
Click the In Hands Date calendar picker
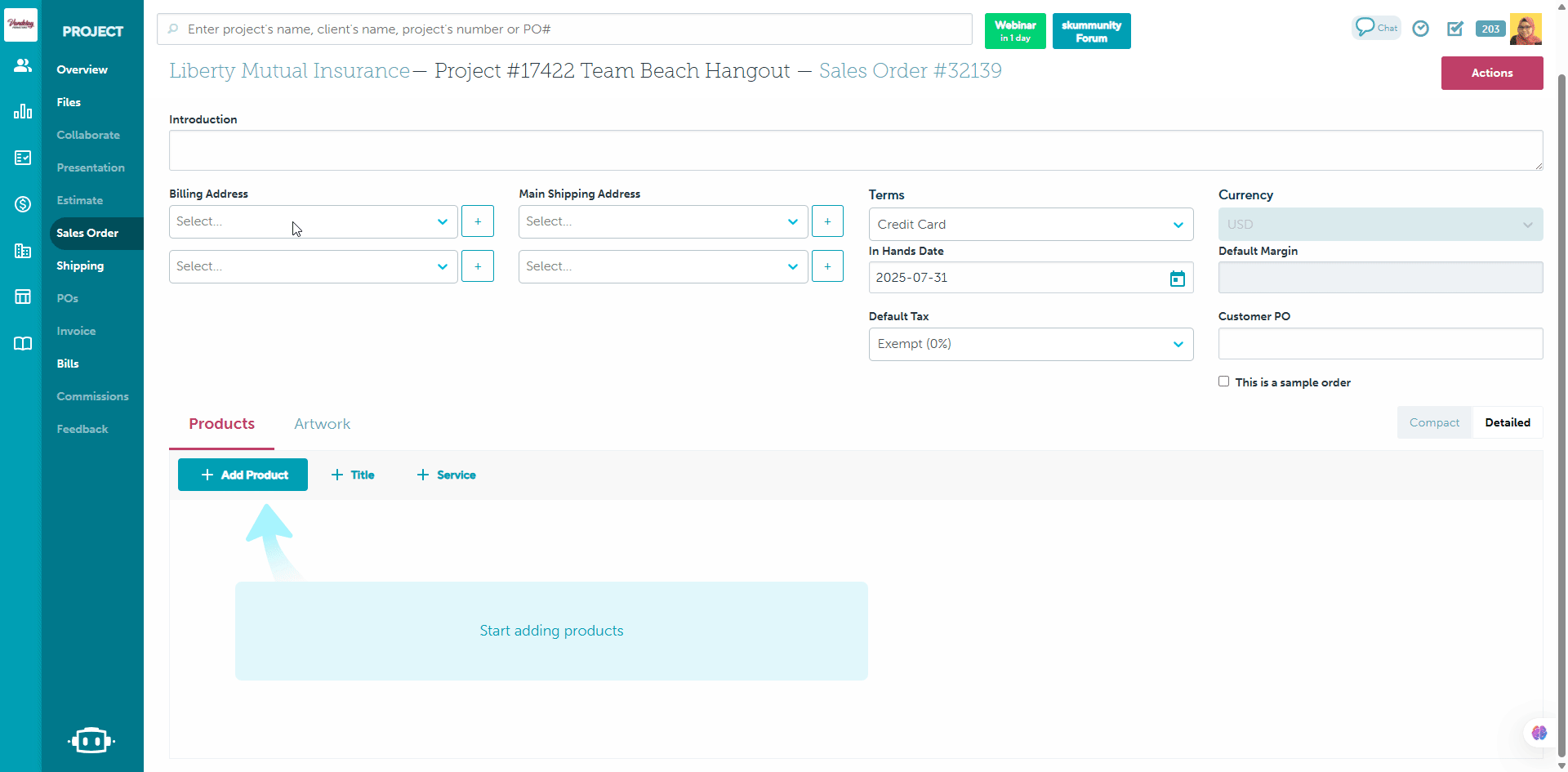coord(1177,278)
